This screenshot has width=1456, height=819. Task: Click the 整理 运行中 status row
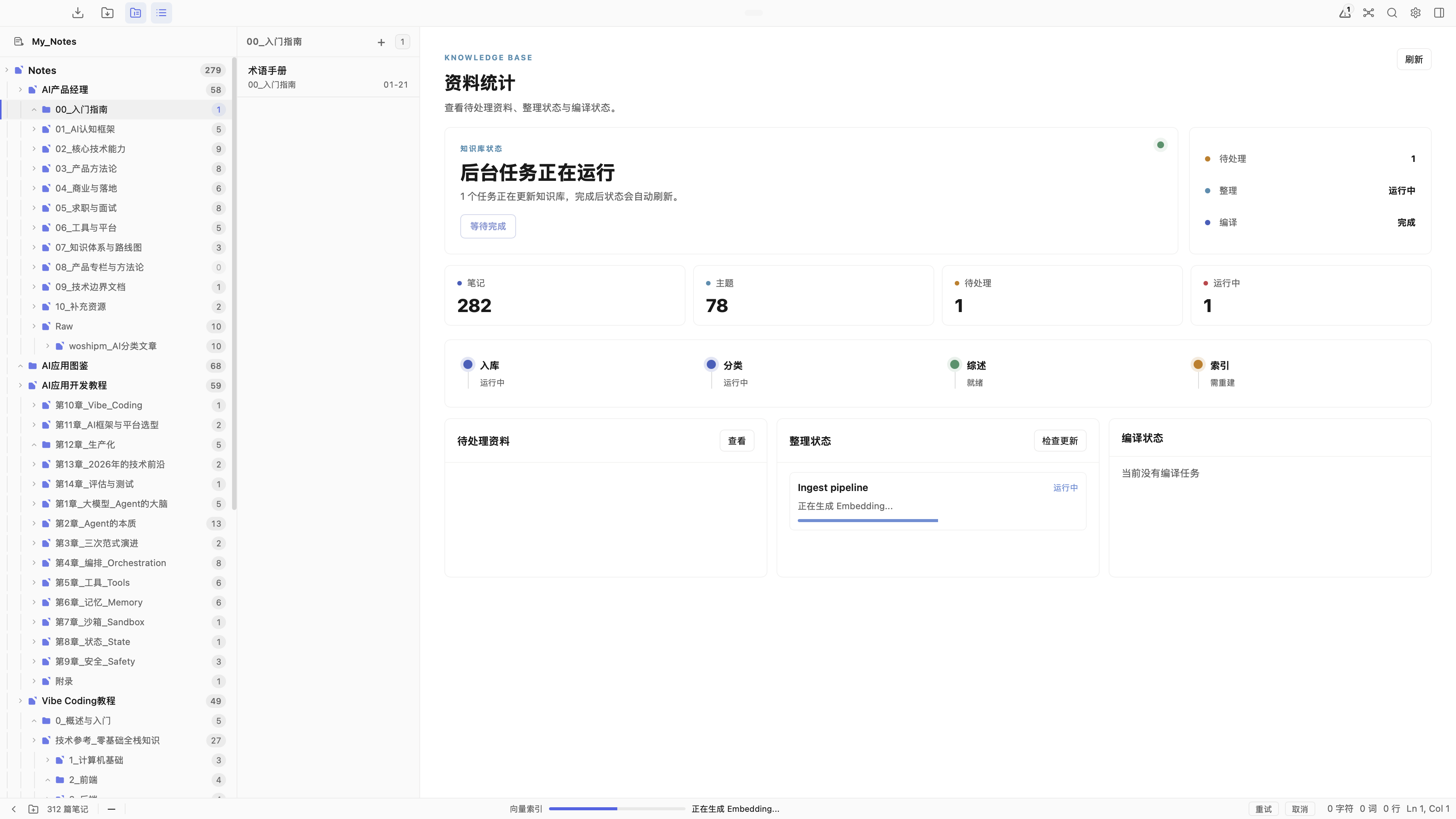coord(1310,190)
